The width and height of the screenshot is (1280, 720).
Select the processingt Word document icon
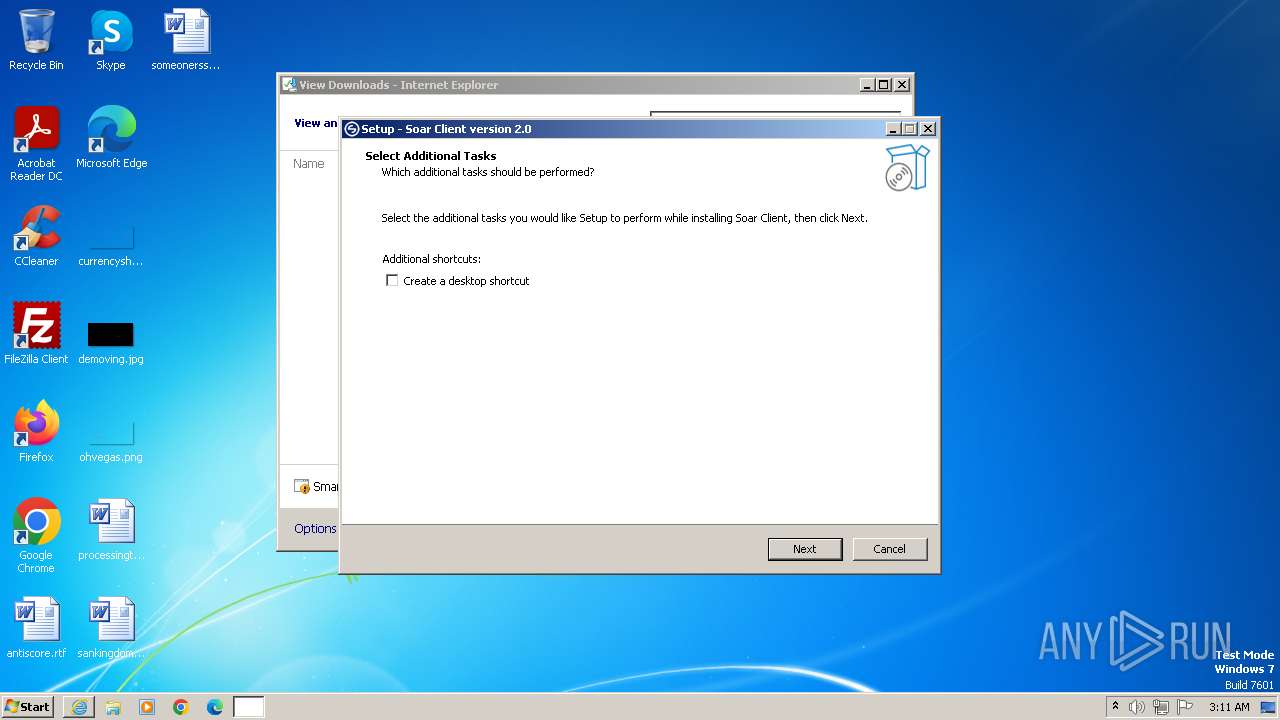click(111, 530)
